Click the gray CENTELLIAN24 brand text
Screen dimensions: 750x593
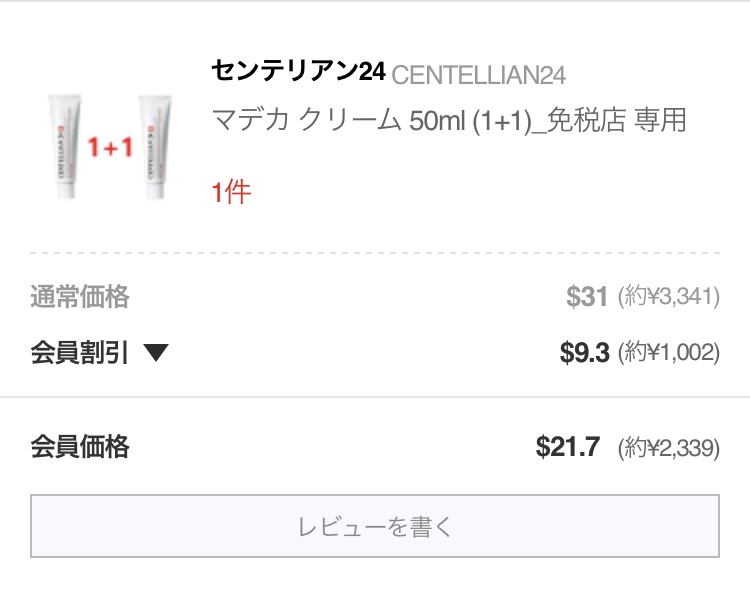[x=479, y=75]
